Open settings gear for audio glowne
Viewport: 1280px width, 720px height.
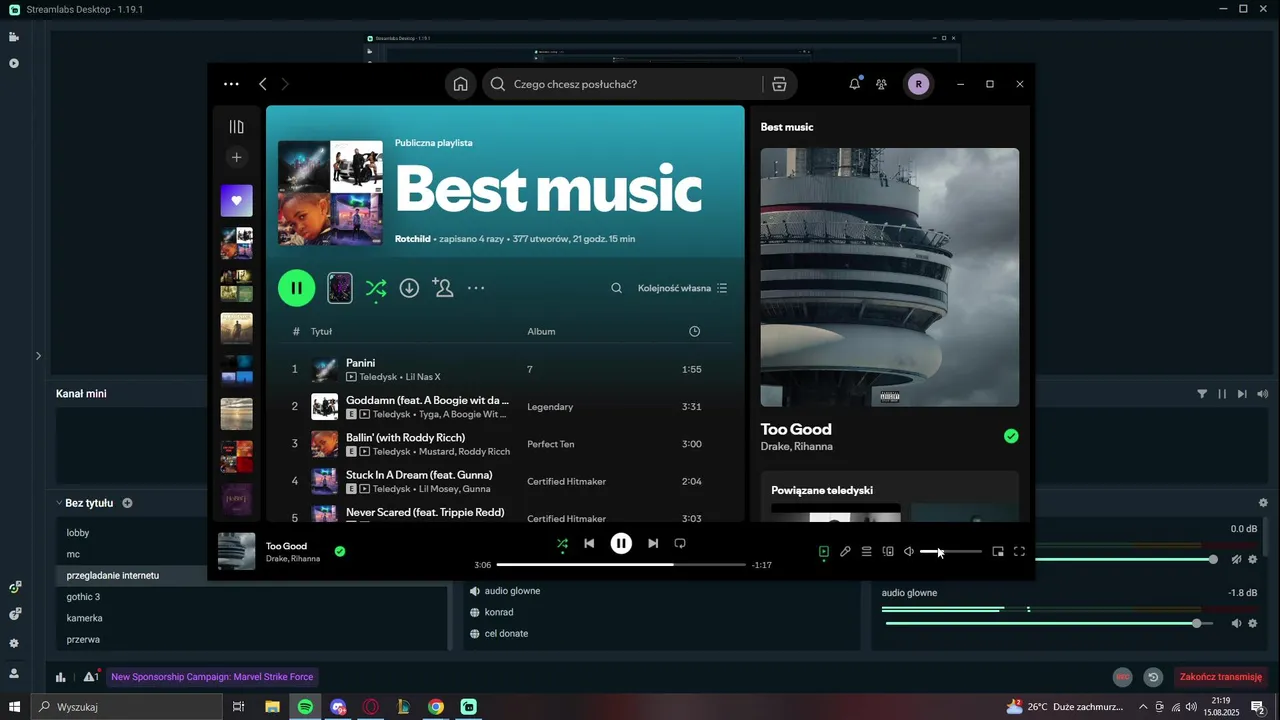coord(1252,623)
